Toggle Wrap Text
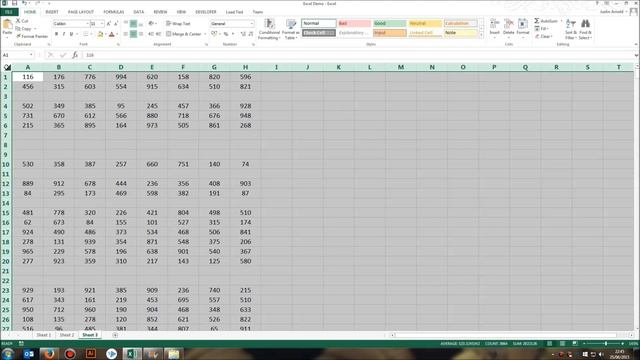 (x=178, y=24)
